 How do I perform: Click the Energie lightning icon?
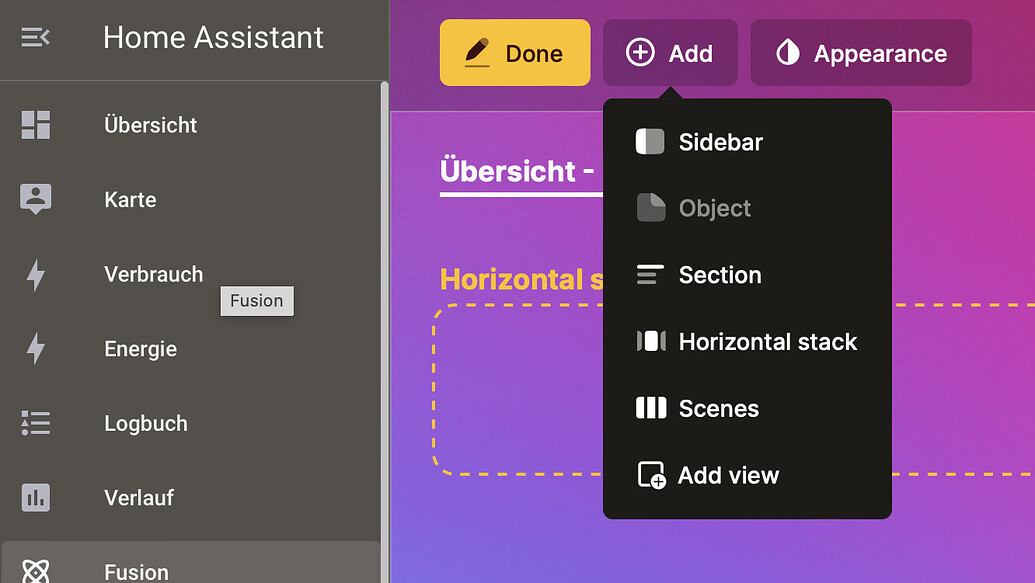[36, 348]
